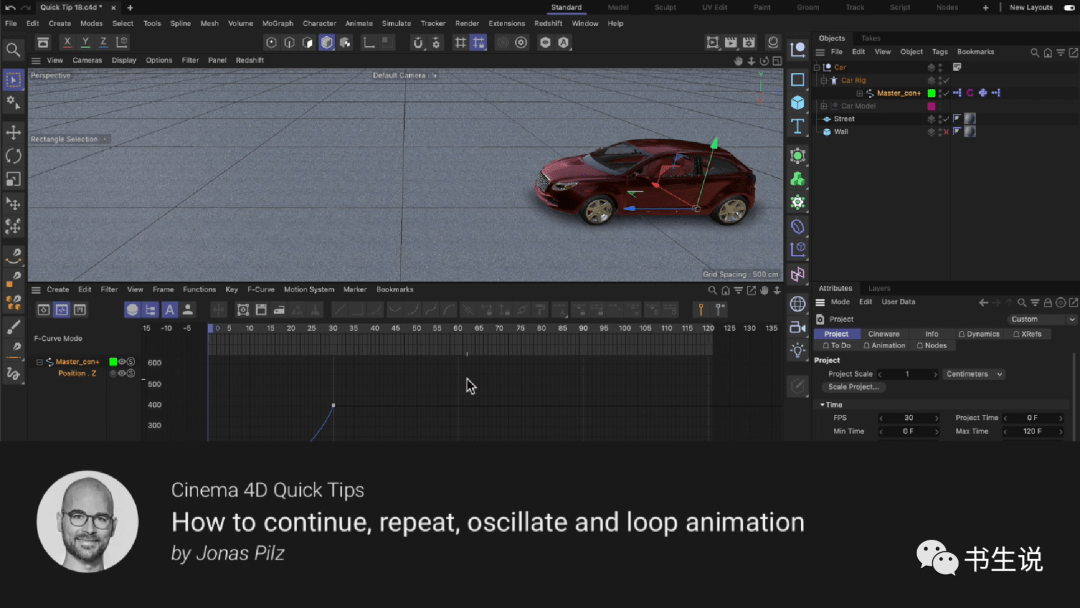Switch timeline to F-Curve mode icon
This screenshot has width=1080, height=608.
click(61, 310)
